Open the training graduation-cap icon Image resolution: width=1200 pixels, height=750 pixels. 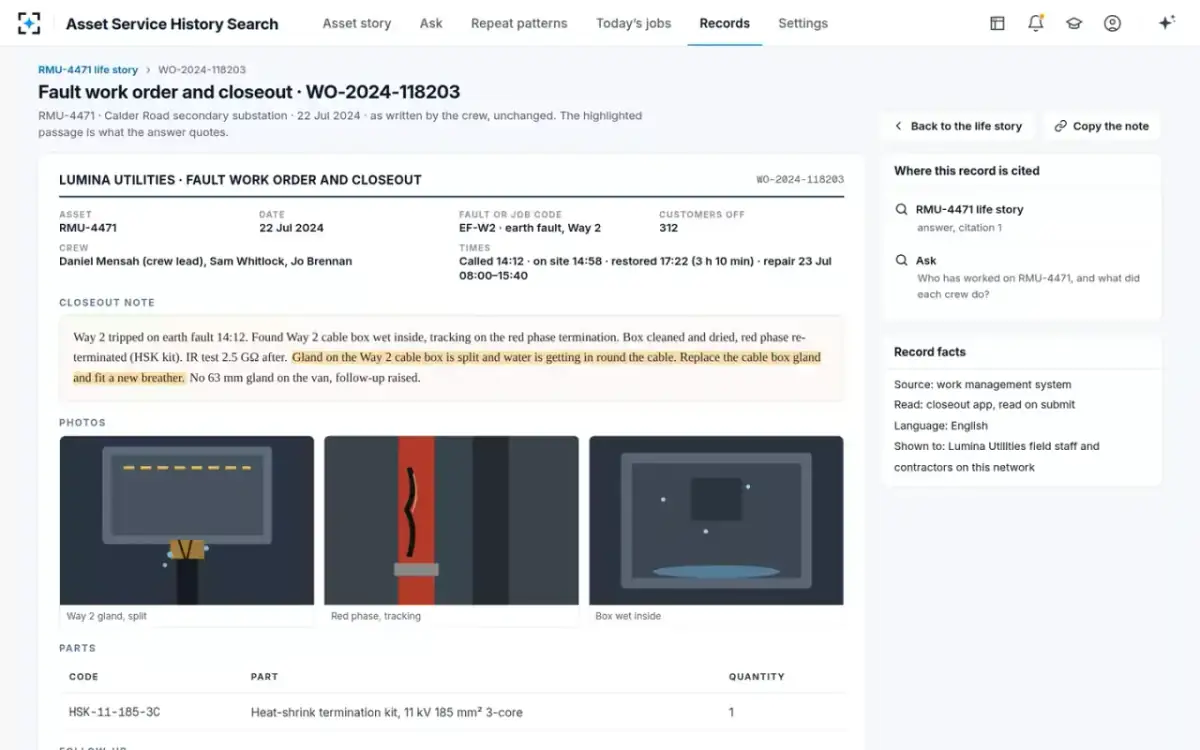(x=1074, y=23)
